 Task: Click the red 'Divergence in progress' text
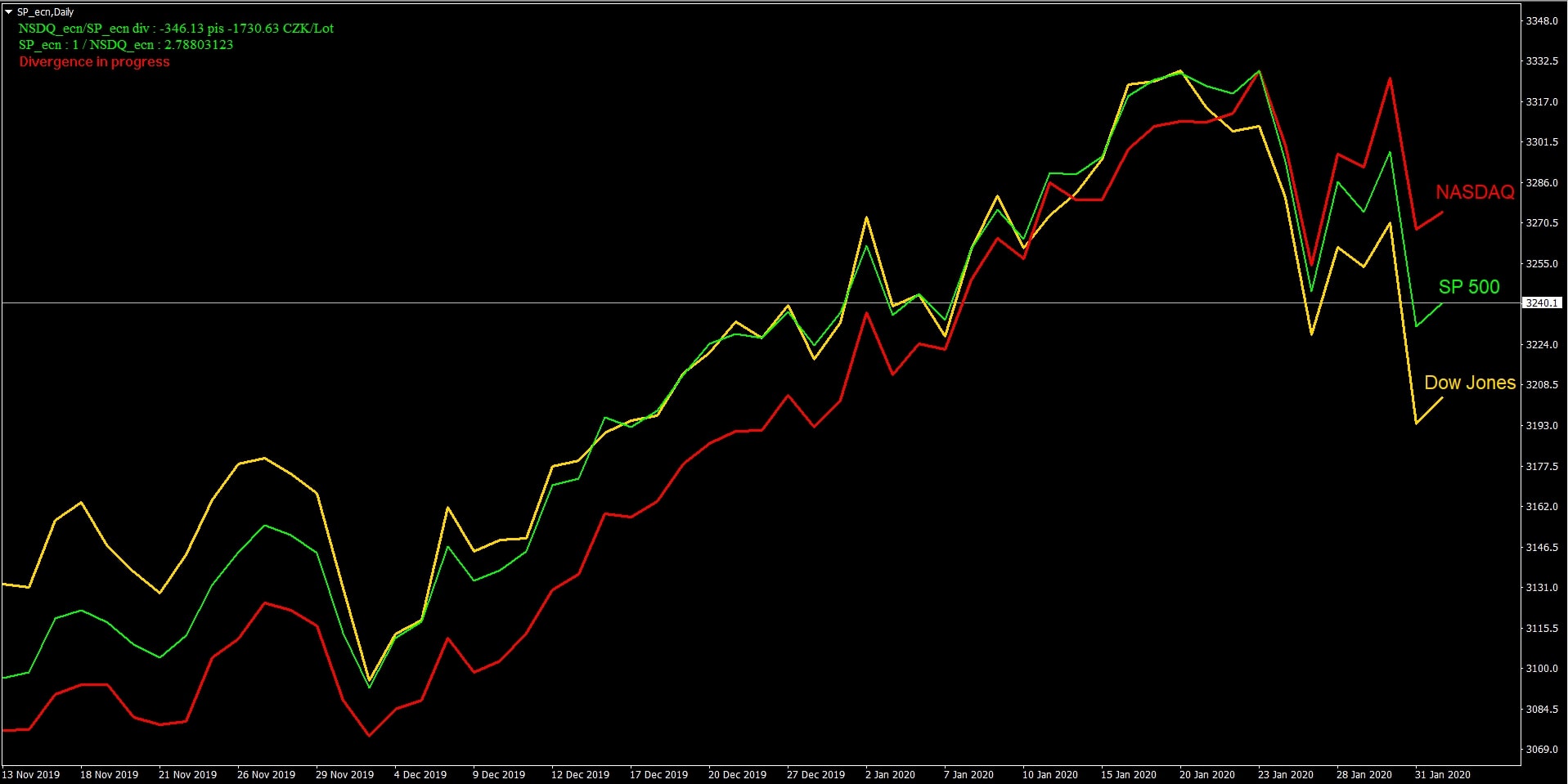(x=94, y=62)
